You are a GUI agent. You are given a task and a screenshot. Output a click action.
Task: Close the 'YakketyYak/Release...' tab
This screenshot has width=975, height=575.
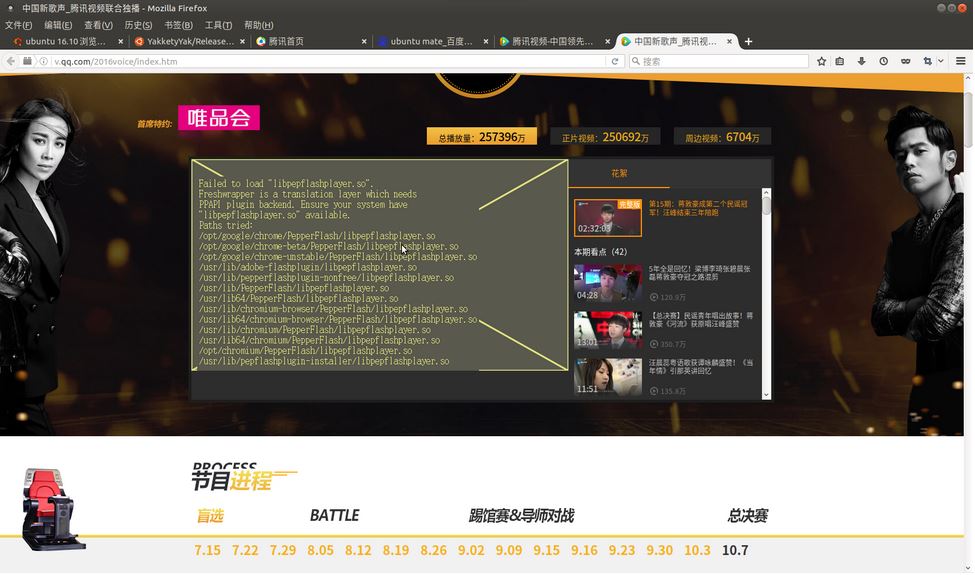(x=243, y=42)
